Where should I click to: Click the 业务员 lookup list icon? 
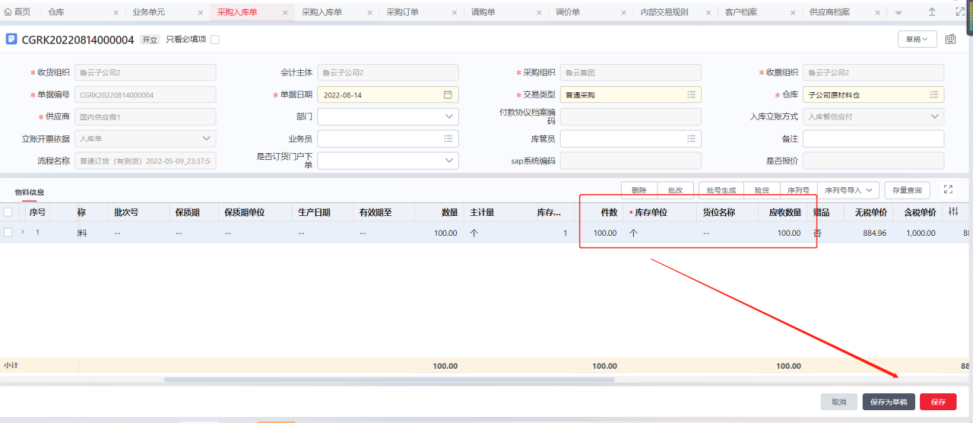click(449, 139)
